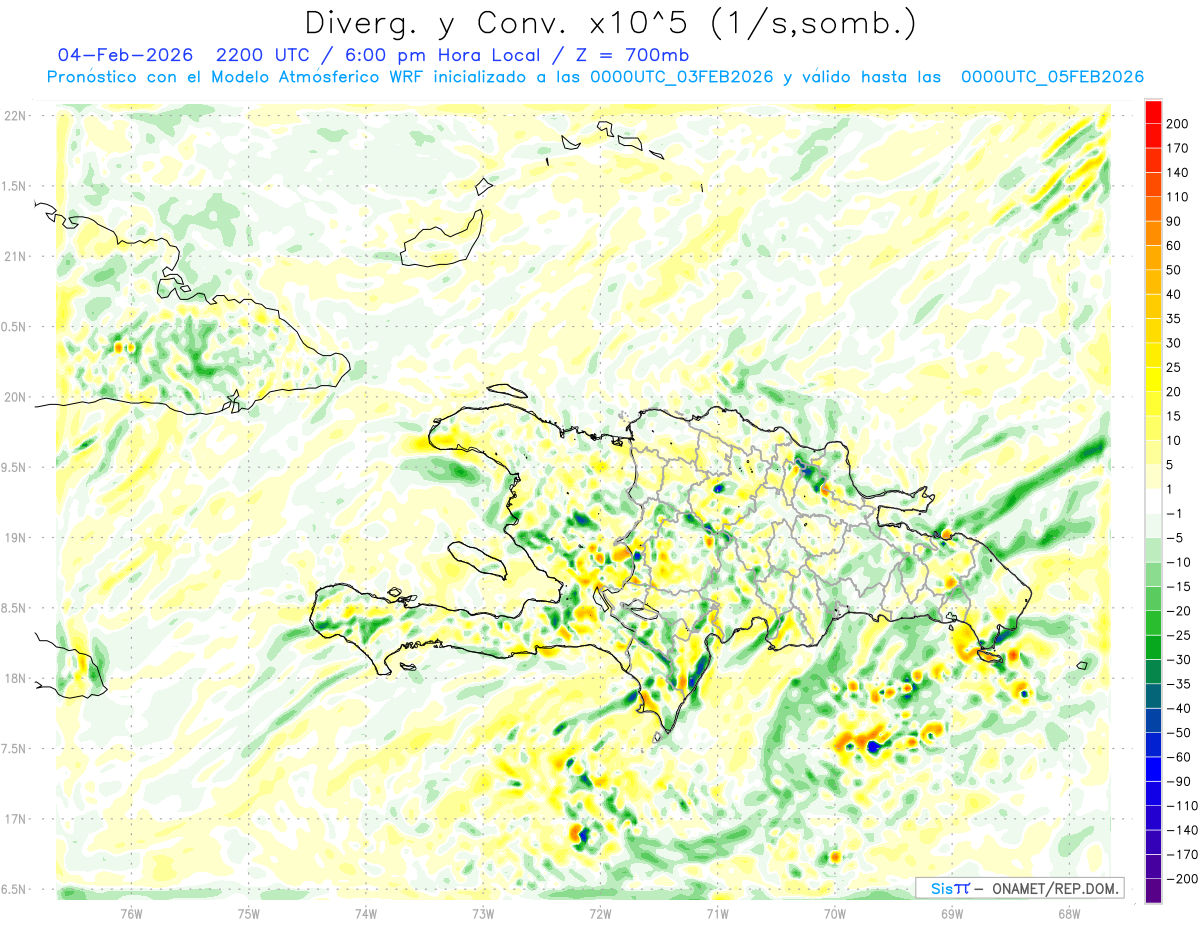Click the 200 color bar label
1200x927 pixels.
[x=1178, y=124]
